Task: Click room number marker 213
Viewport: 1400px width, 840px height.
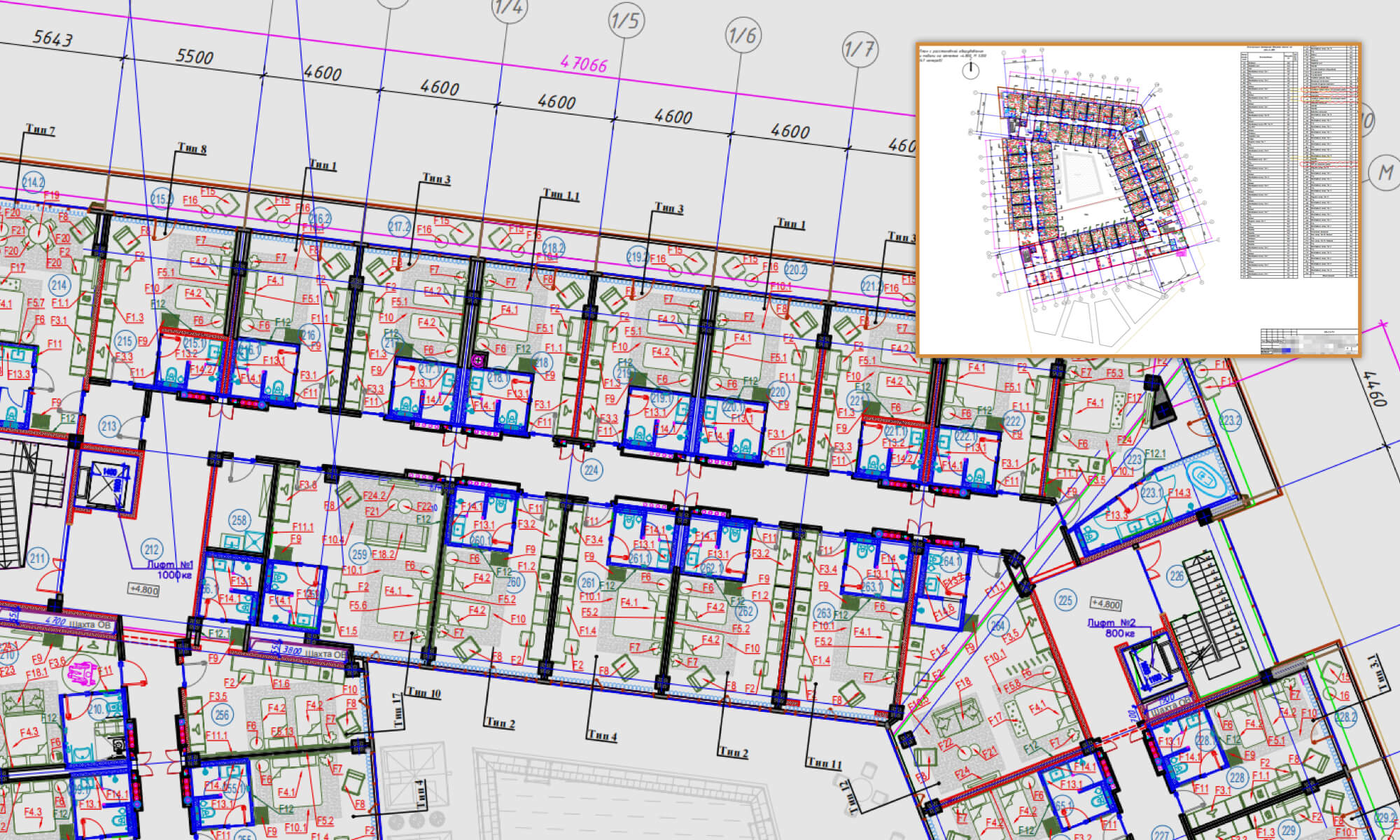Action: 108,426
